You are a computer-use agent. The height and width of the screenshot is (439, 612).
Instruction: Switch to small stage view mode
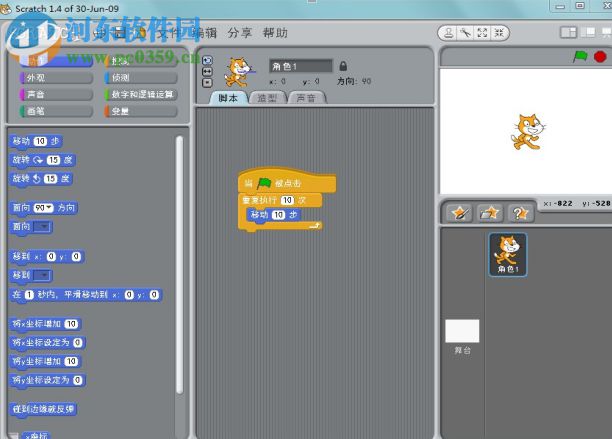coord(568,32)
